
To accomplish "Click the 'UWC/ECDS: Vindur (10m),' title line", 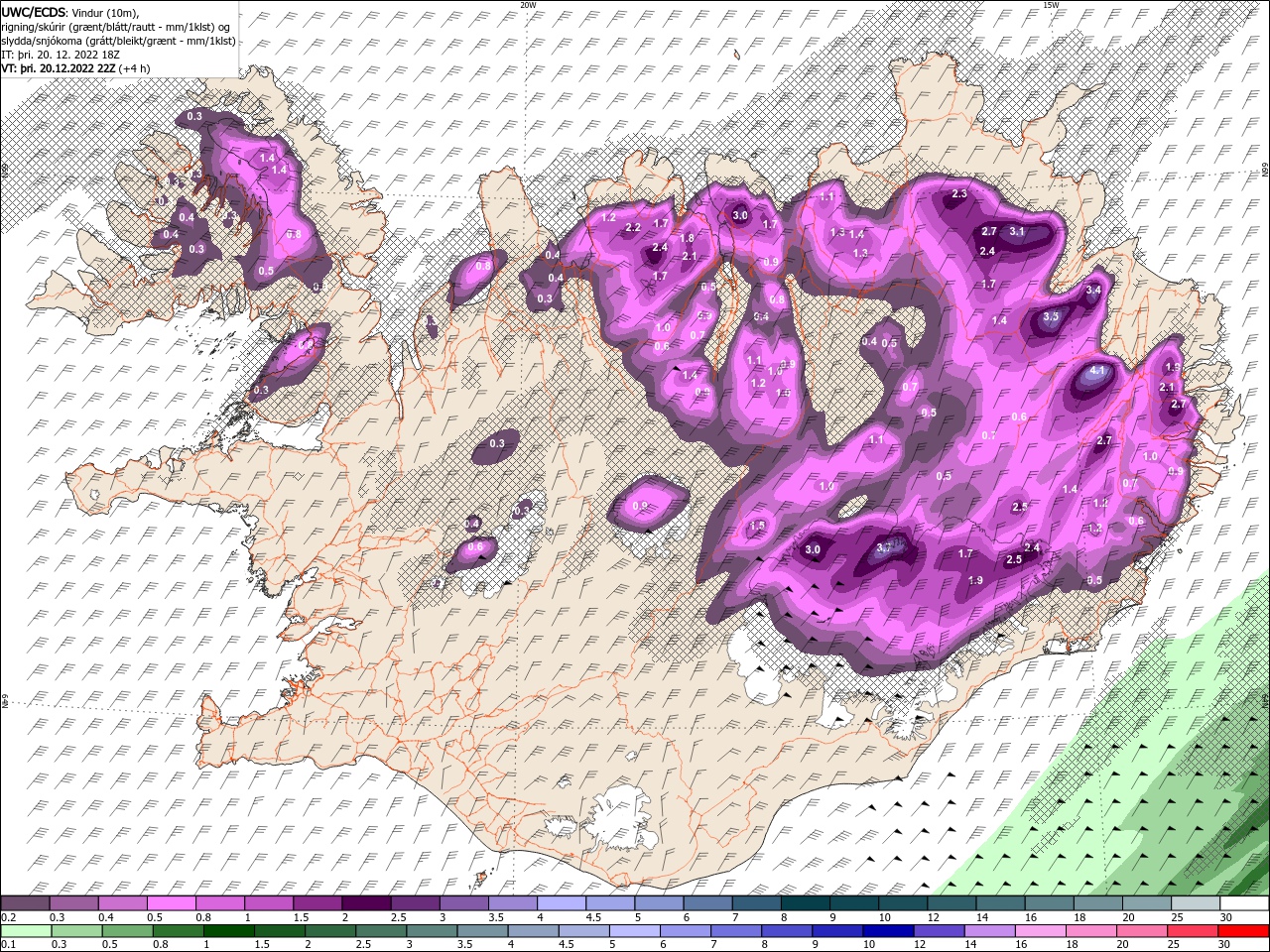I will [71, 11].
